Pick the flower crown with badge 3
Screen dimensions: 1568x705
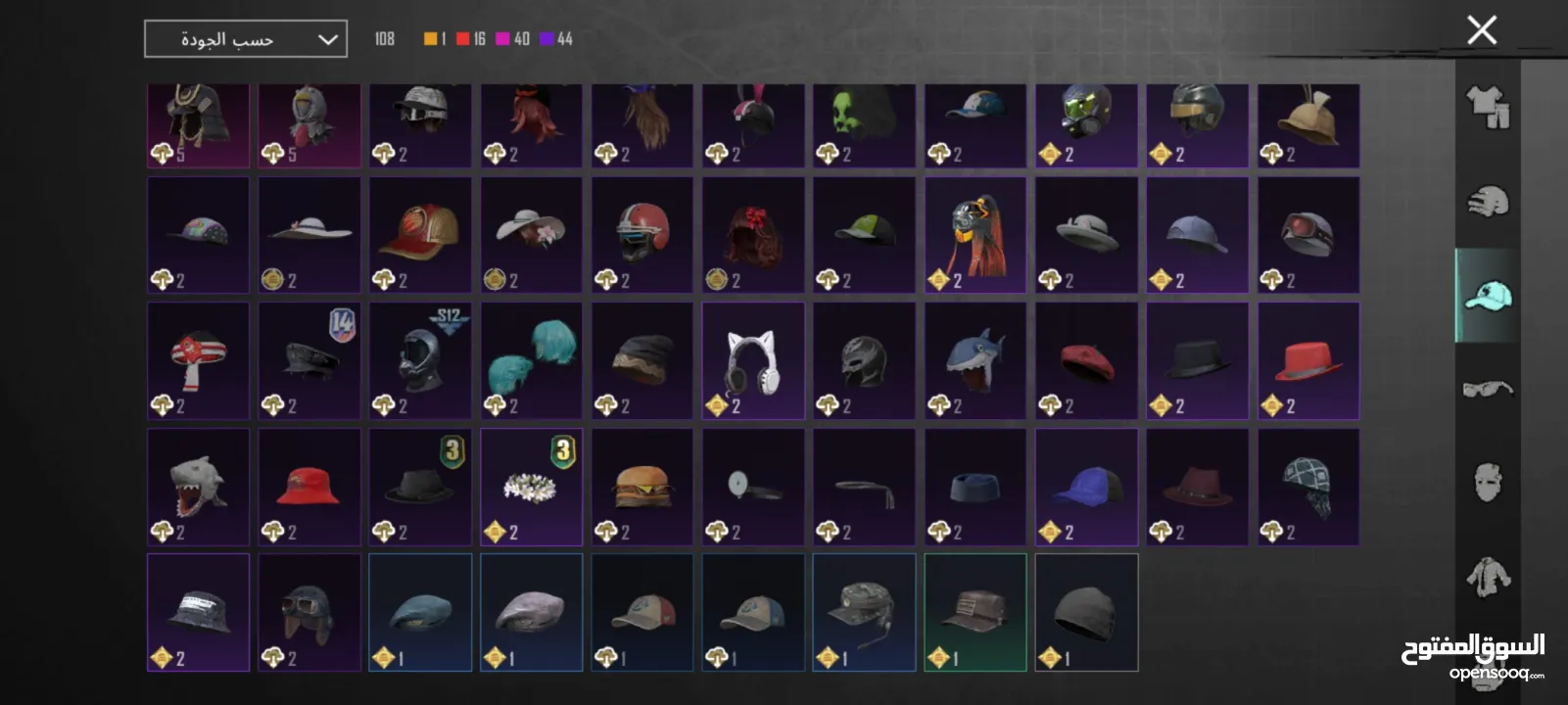coord(531,487)
